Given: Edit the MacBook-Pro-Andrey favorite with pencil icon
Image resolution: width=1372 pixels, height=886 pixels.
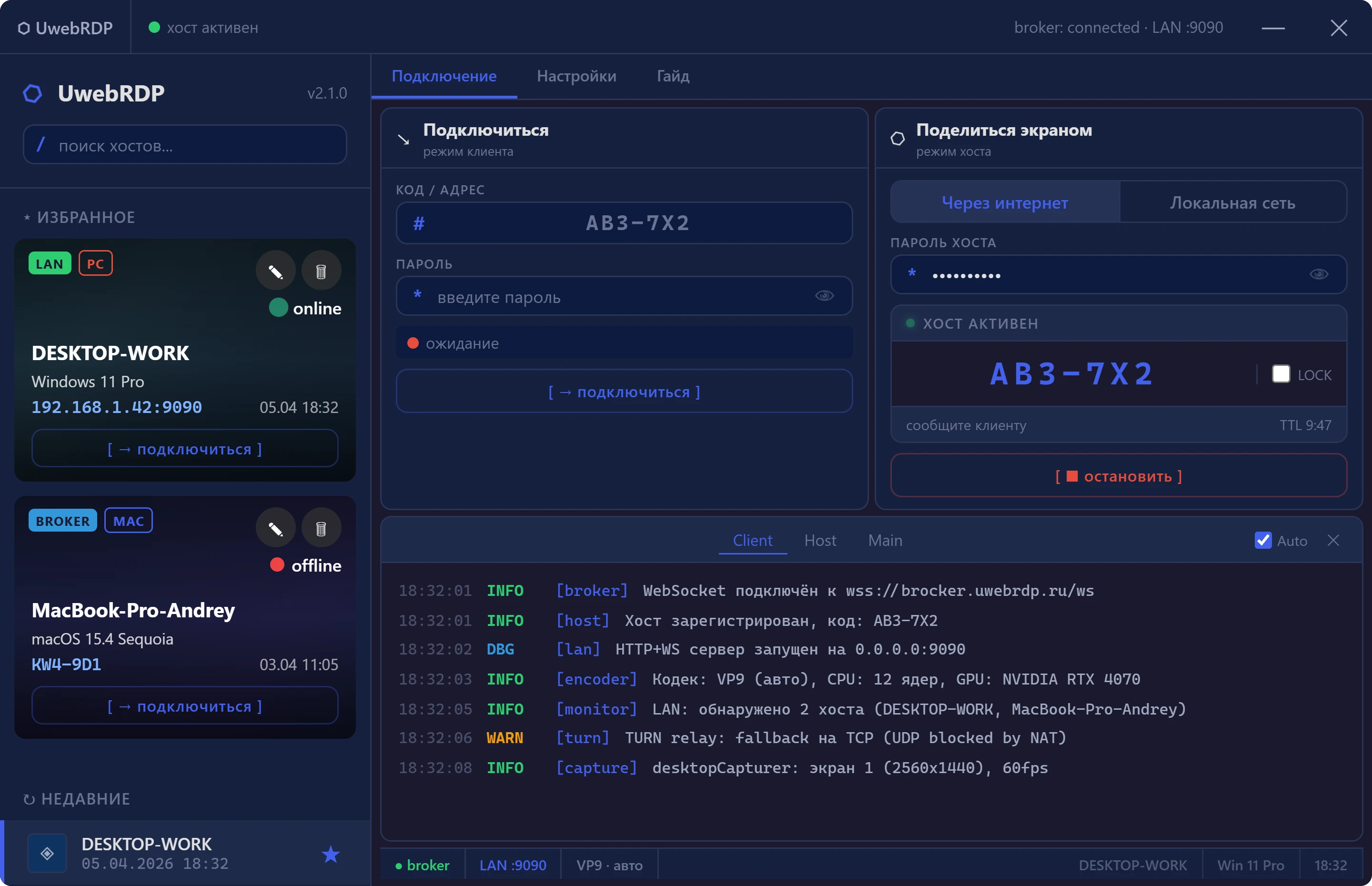Looking at the screenshot, I should coord(275,528).
